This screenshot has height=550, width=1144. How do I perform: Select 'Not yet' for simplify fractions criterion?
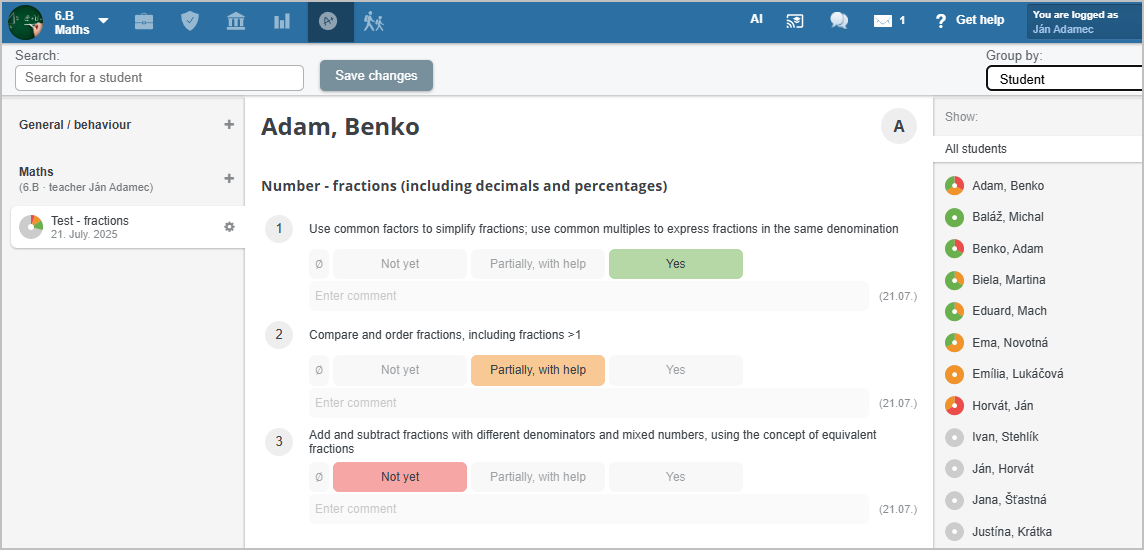coord(400,264)
